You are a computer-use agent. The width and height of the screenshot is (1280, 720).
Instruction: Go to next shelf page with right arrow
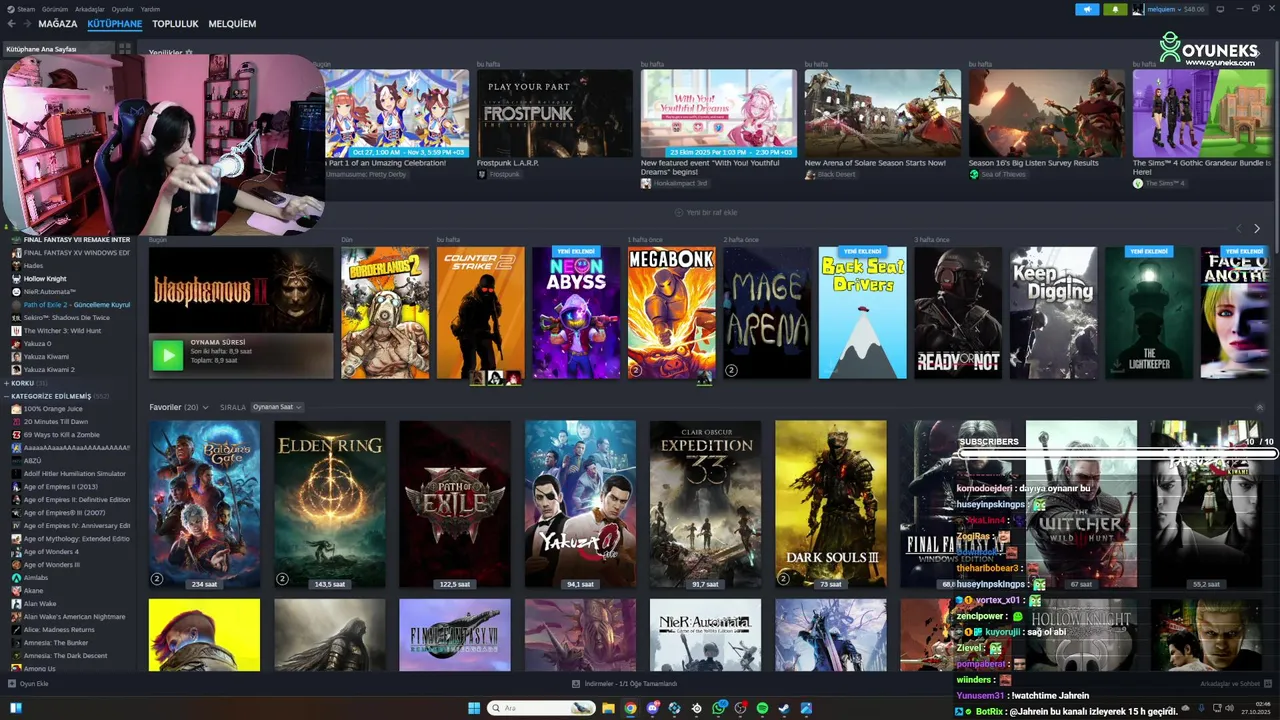tap(1257, 229)
